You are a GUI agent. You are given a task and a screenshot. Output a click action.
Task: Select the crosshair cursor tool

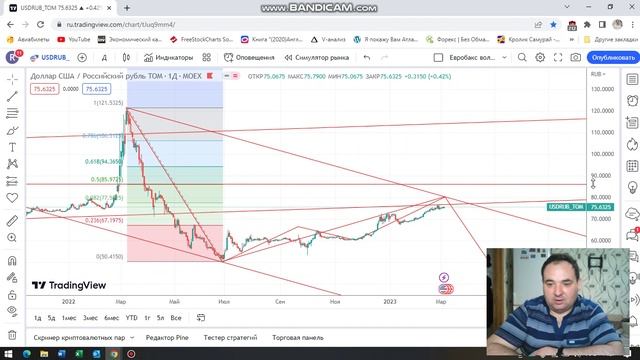12,79
